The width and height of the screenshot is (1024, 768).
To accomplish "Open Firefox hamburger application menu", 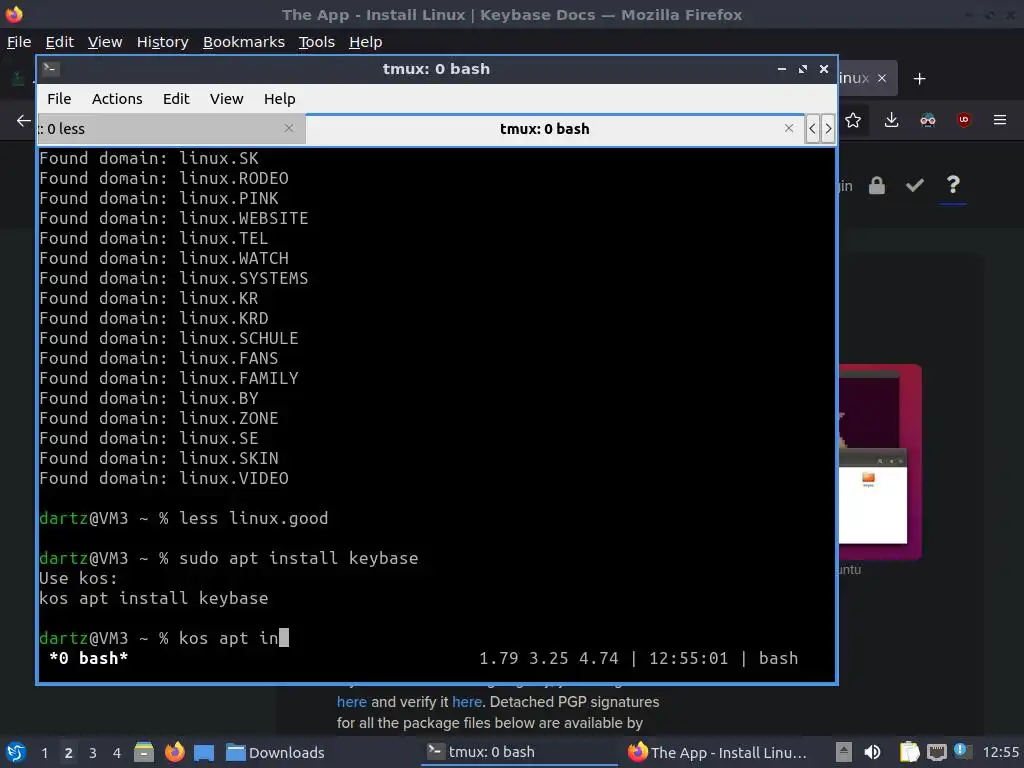I will click(x=1000, y=120).
